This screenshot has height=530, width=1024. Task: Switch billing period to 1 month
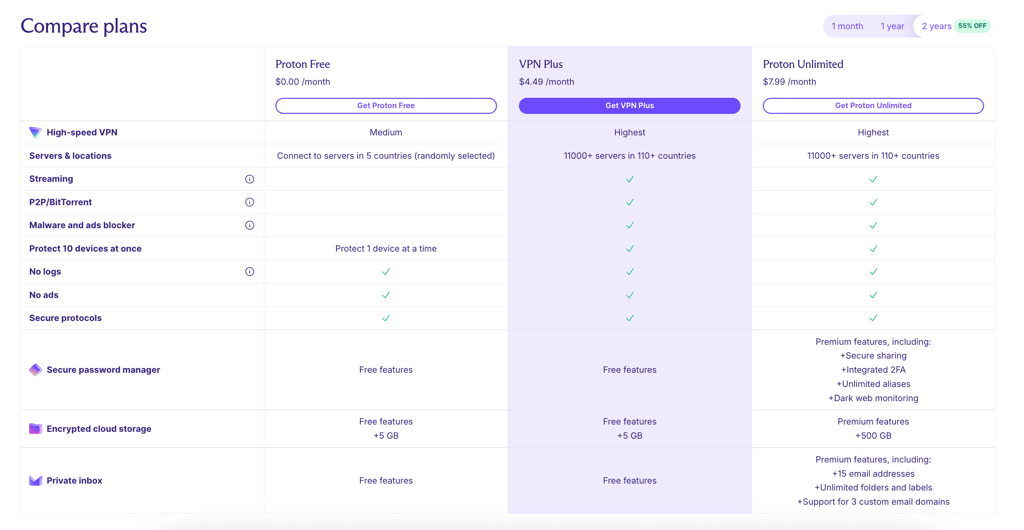pos(847,26)
